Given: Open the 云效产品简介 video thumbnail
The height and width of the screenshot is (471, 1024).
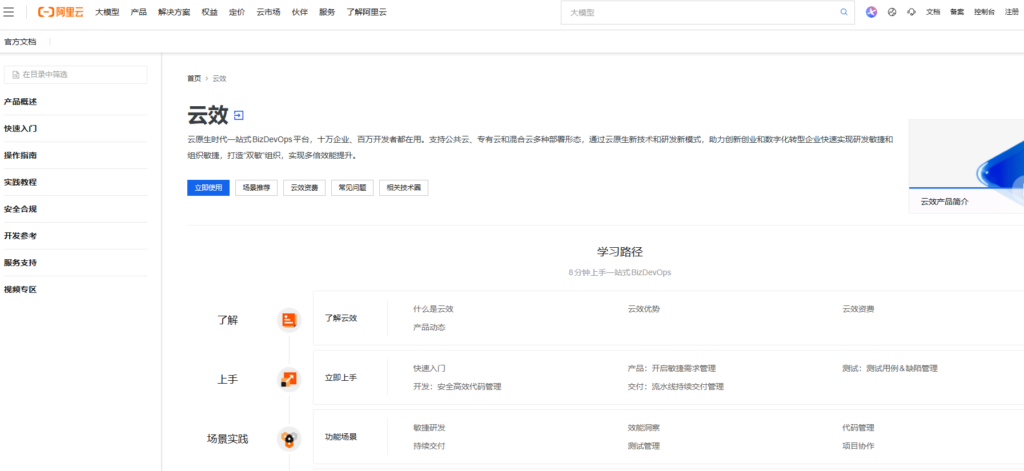Looking at the screenshot, I should 966,167.
